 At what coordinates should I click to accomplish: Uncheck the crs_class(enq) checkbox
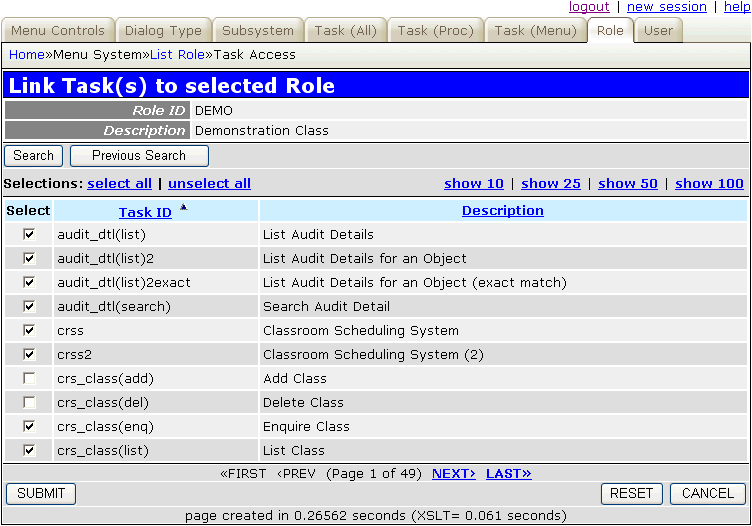coord(29,426)
